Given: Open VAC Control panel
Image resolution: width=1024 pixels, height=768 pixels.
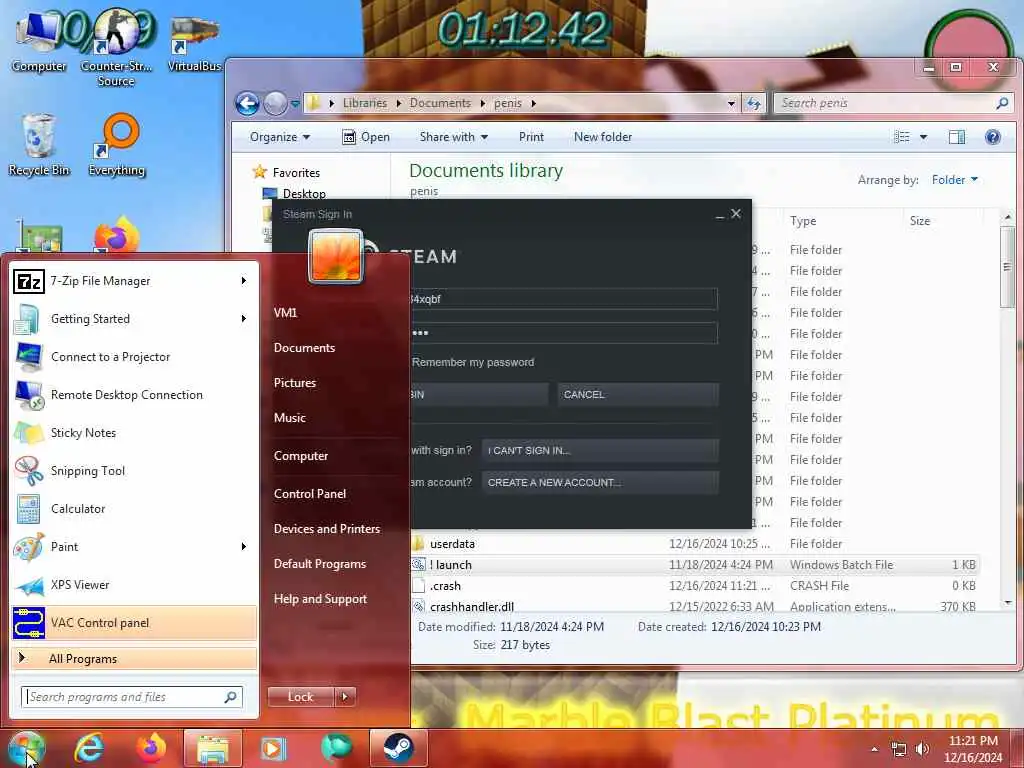Looking at the screenshot, I should coord(134,622).
